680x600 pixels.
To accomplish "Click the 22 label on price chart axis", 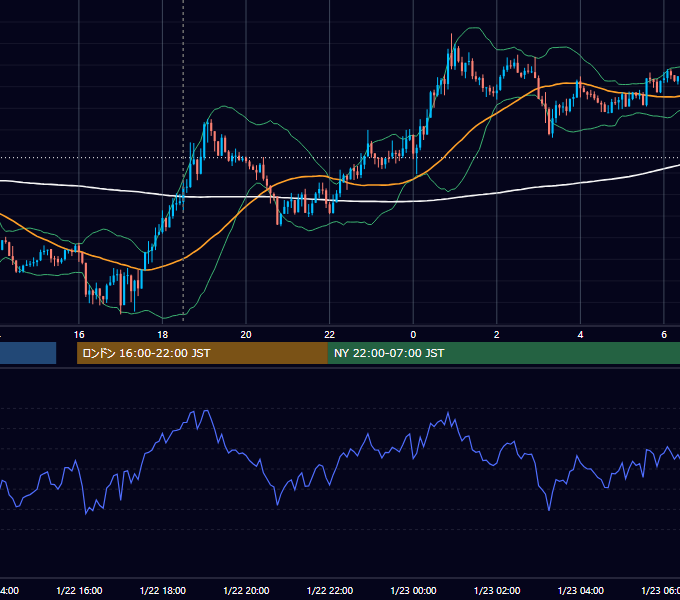I will [x=330, y=335].
